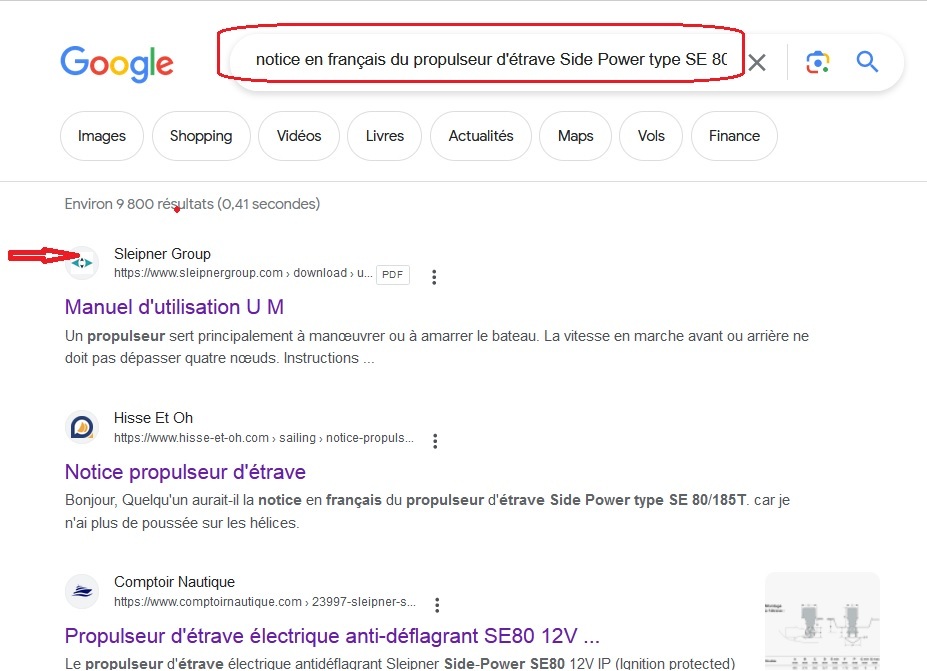Click the comptoirnautique.com URL breadcrumb
This screenshot has width=927, height=671.
point(265,602)
